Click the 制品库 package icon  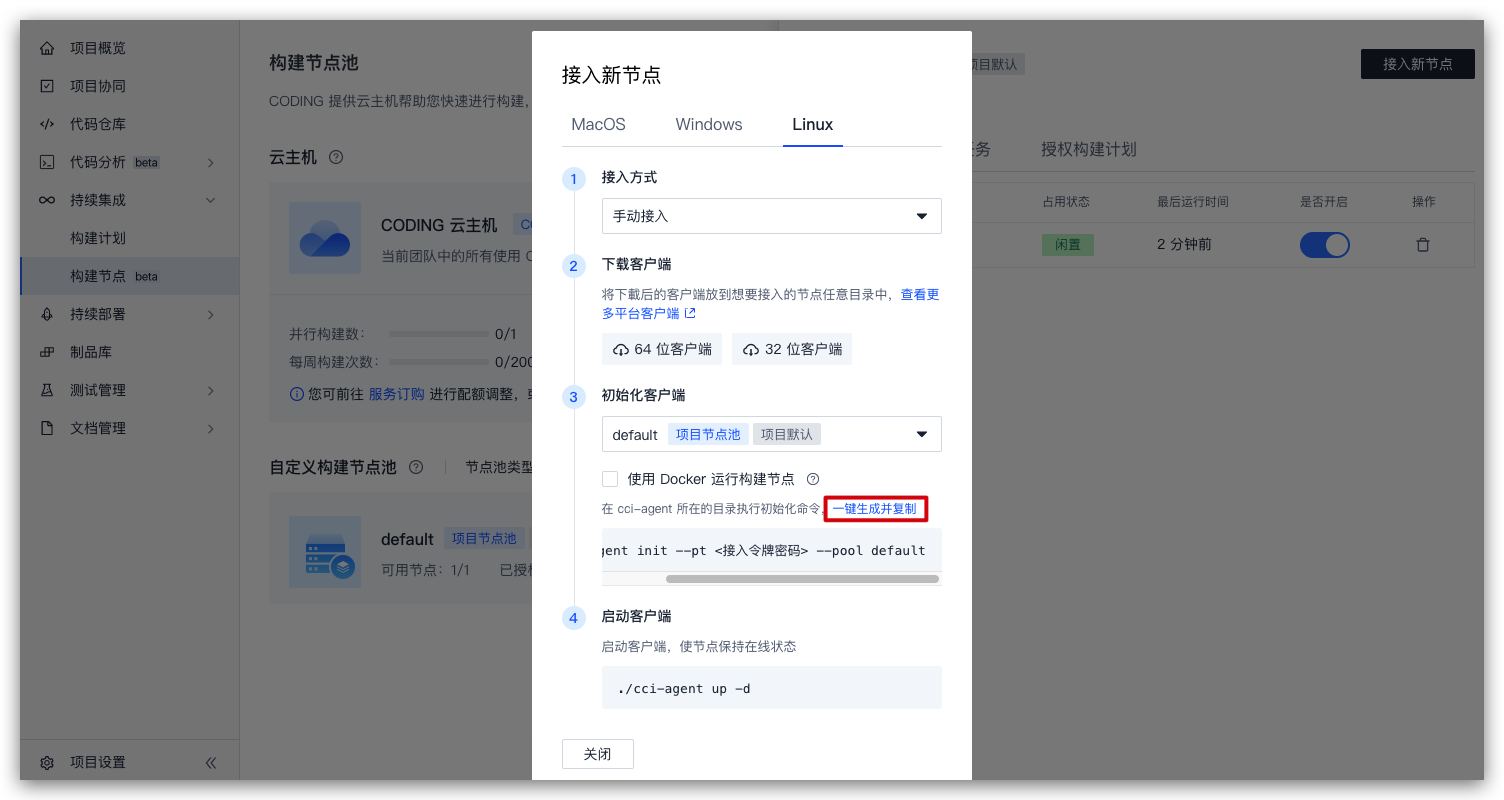(x=47, y=352)
